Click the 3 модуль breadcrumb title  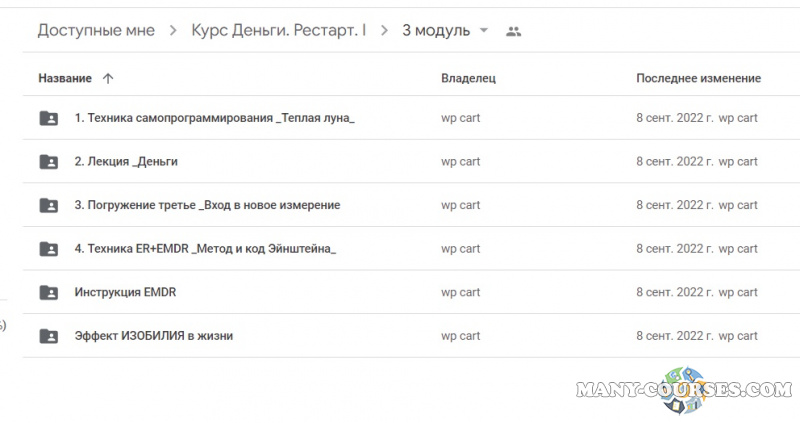(435, 31)
